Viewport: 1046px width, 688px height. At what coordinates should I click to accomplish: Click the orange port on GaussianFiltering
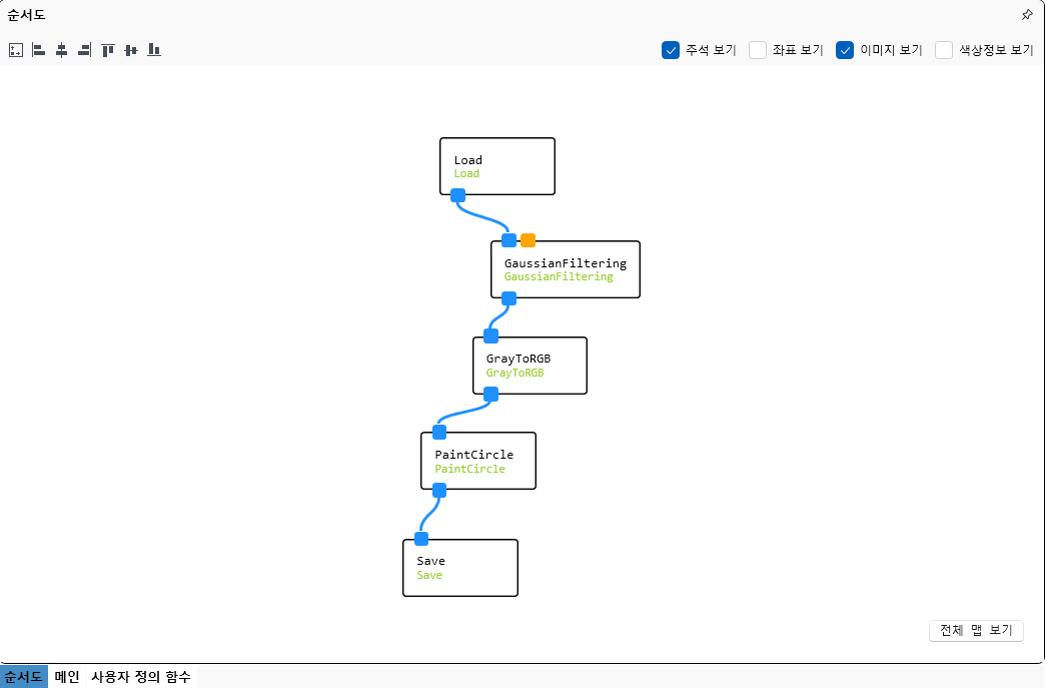click(528, 240)
